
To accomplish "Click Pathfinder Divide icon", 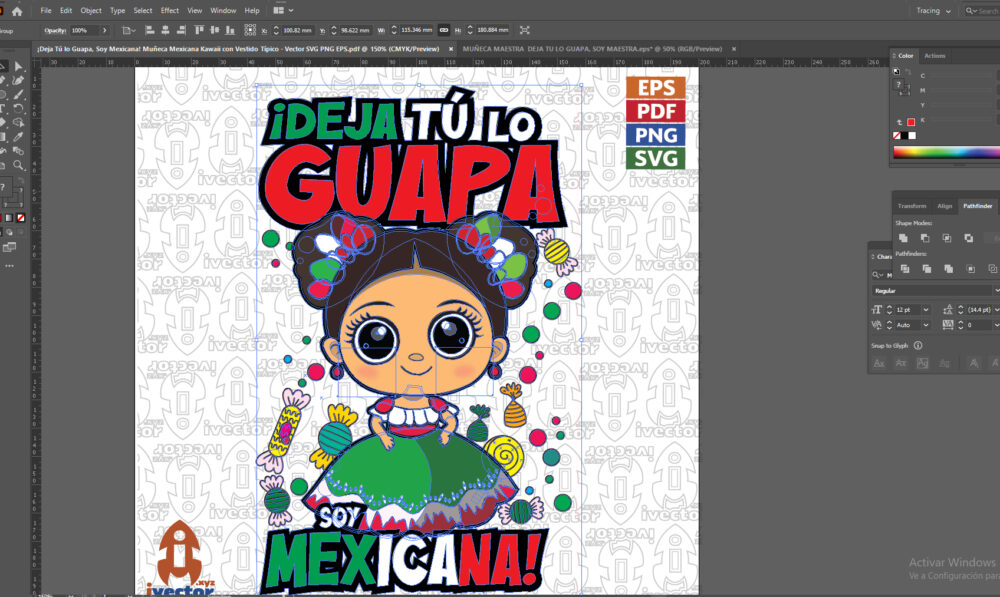I will (x=904, y=269).
